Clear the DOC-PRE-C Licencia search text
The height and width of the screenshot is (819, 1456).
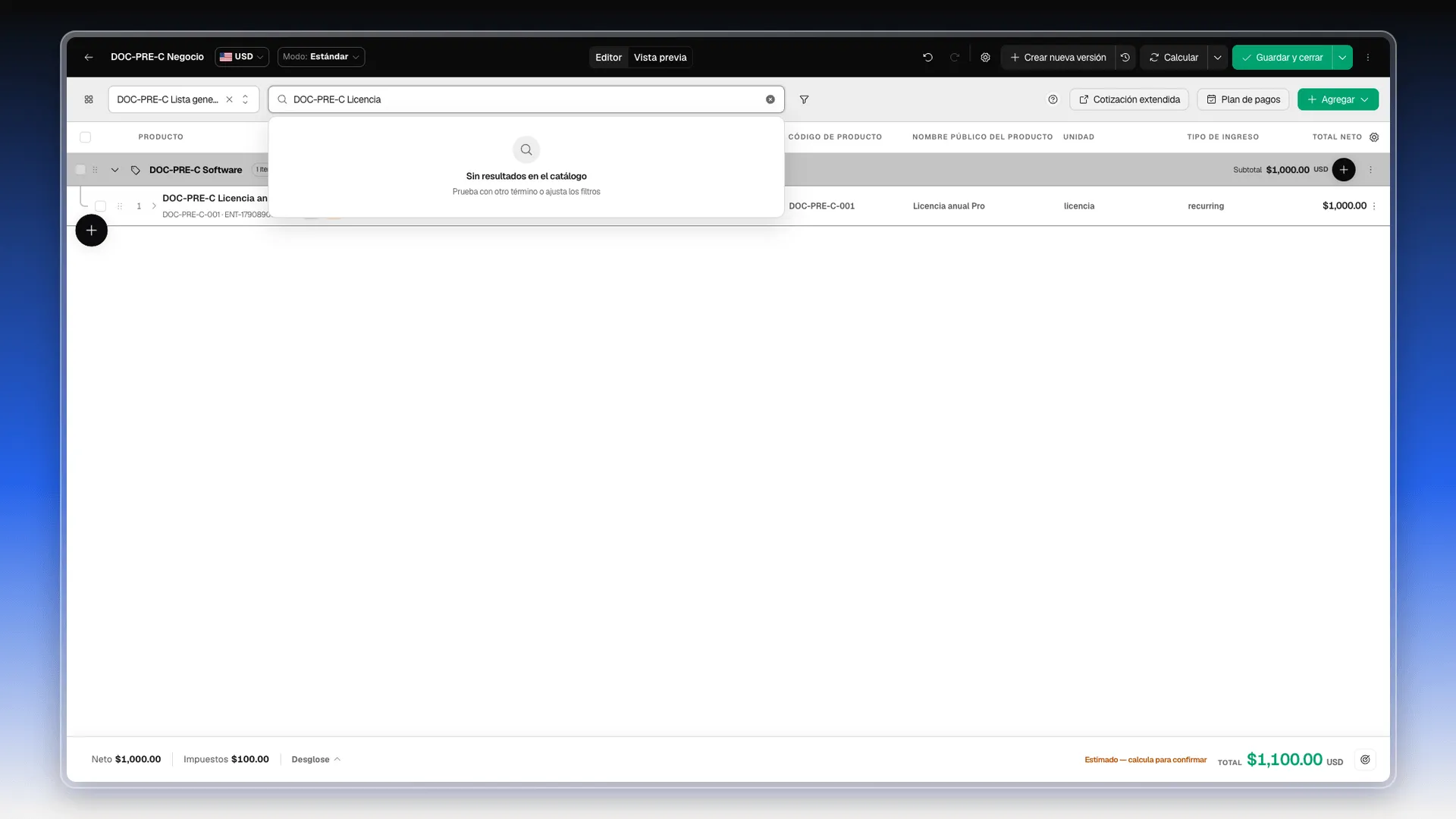(x=770, y=99)
